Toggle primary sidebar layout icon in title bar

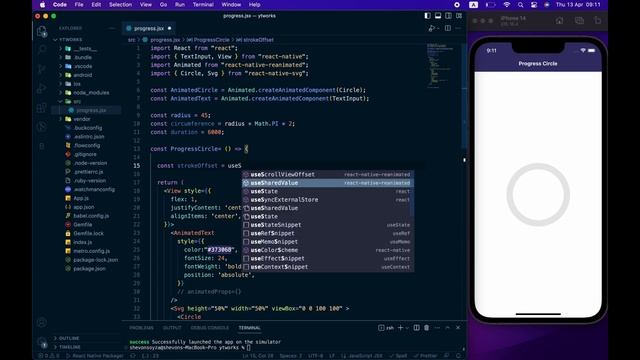427,16
